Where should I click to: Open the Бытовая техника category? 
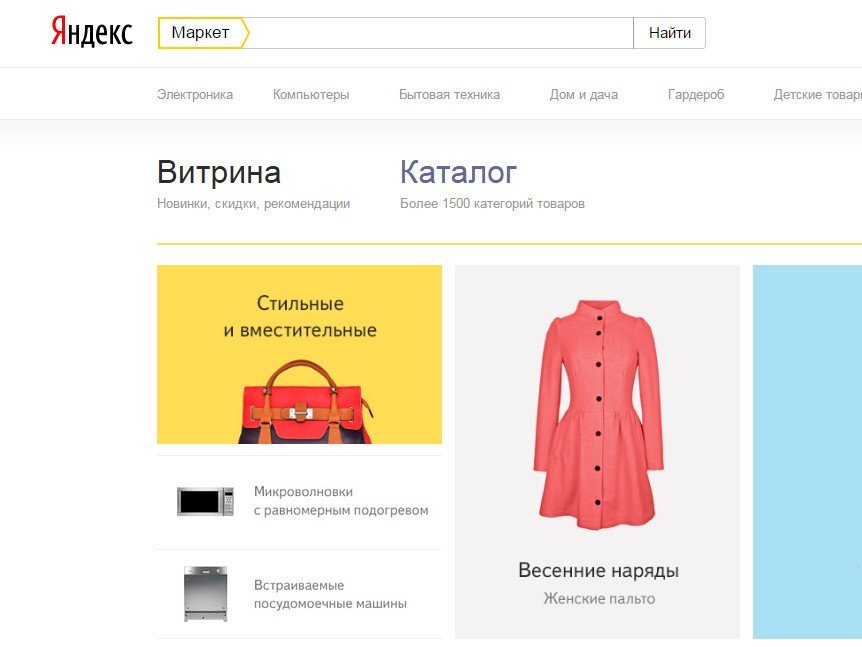coord(450,95)
